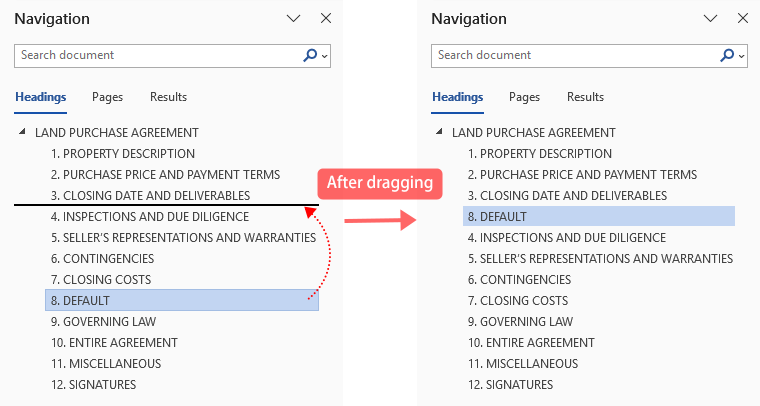The image size is (760, 406).
Task: Go to 10. ENTIRE AGREEMENT in right pane
Action: pos(531,343)
